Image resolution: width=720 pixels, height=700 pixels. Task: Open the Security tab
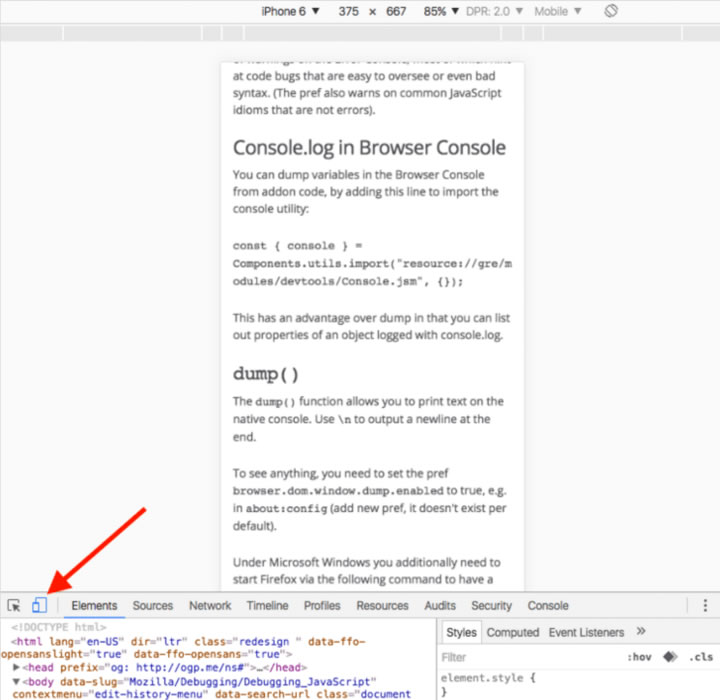tap(491, 605)
